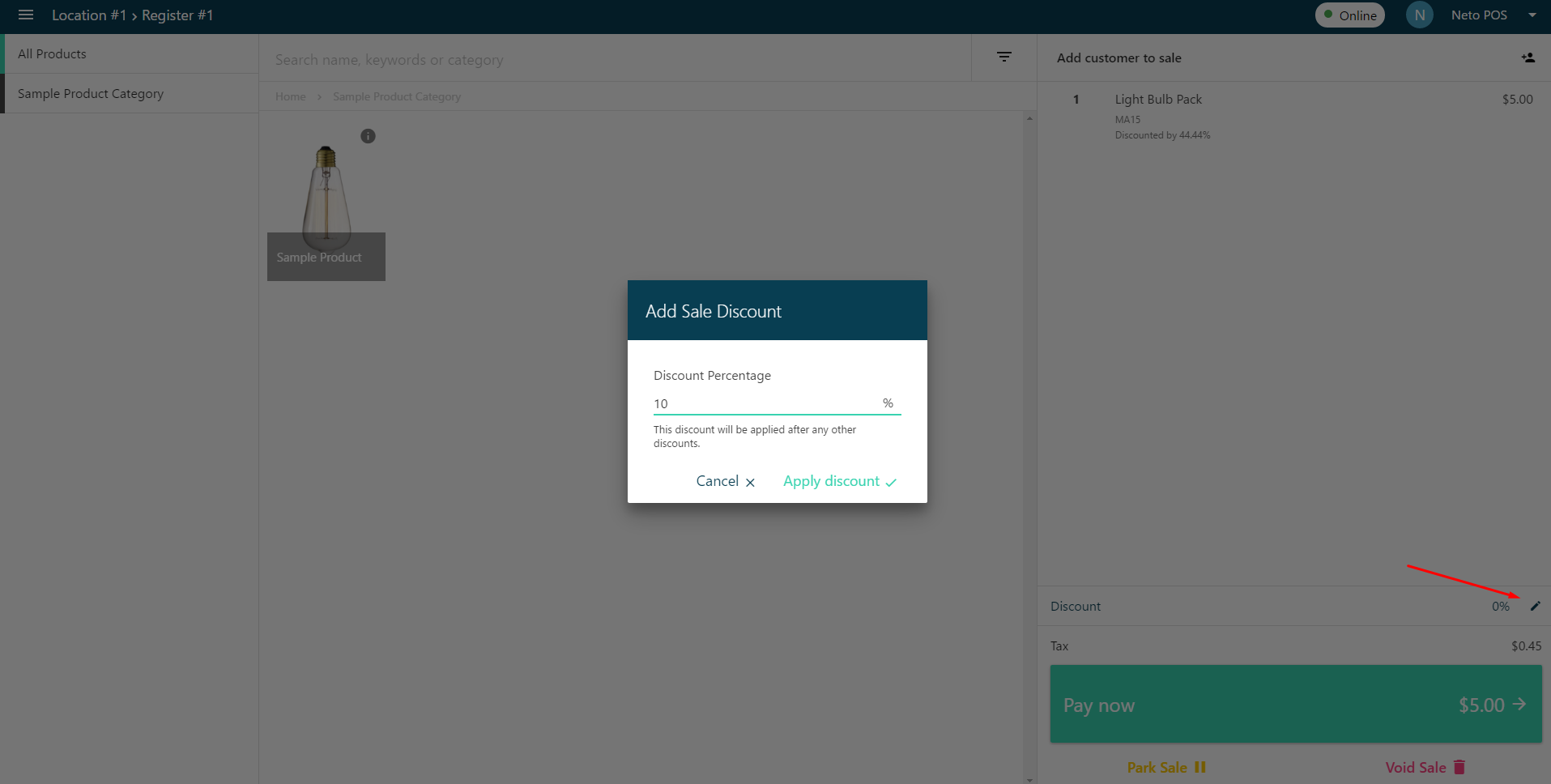
Task: Click the $0.45 tax value
Action: click(1527, 646)
